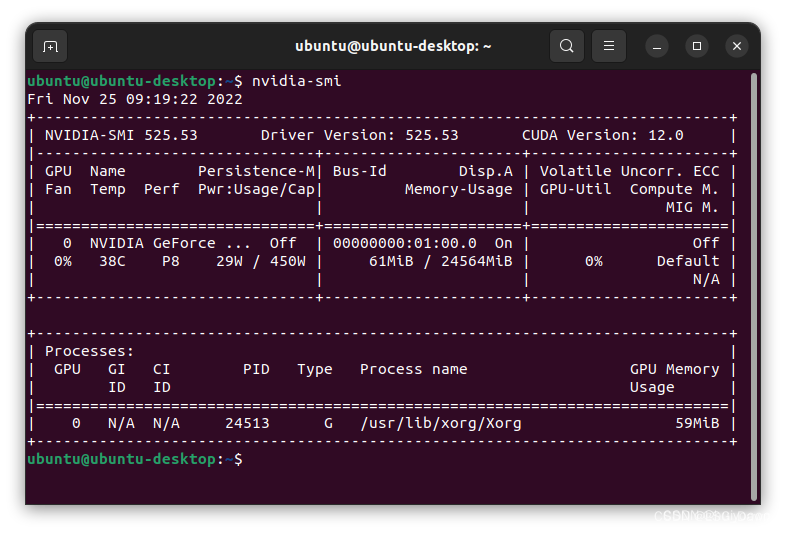786x533 pixels.
Task: Minimize the terminal window
Action: (657, 46)
